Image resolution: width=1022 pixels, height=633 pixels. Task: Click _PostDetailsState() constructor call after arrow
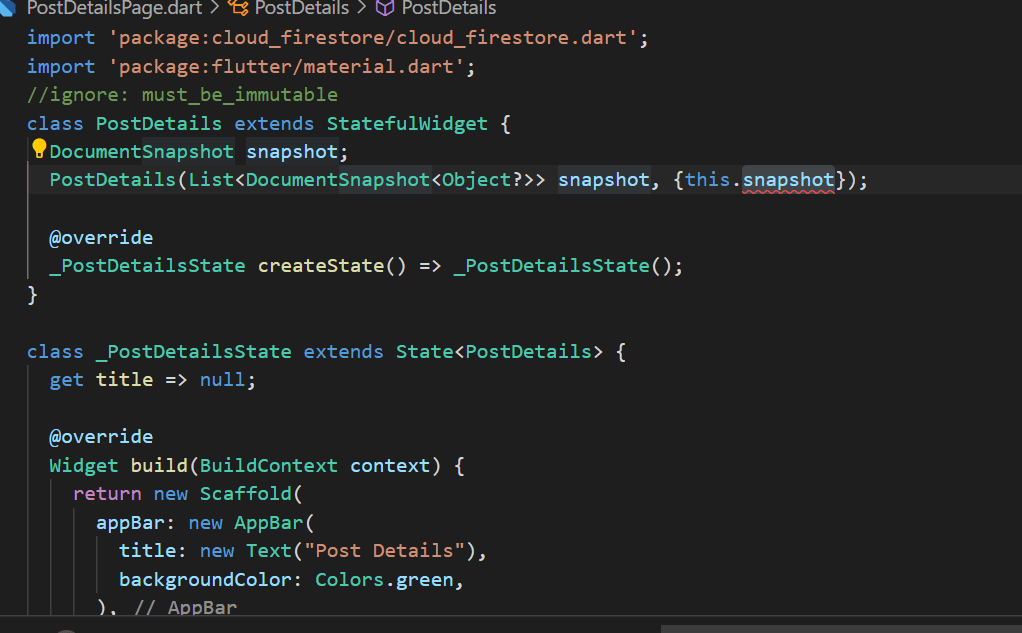coord(563,266)
